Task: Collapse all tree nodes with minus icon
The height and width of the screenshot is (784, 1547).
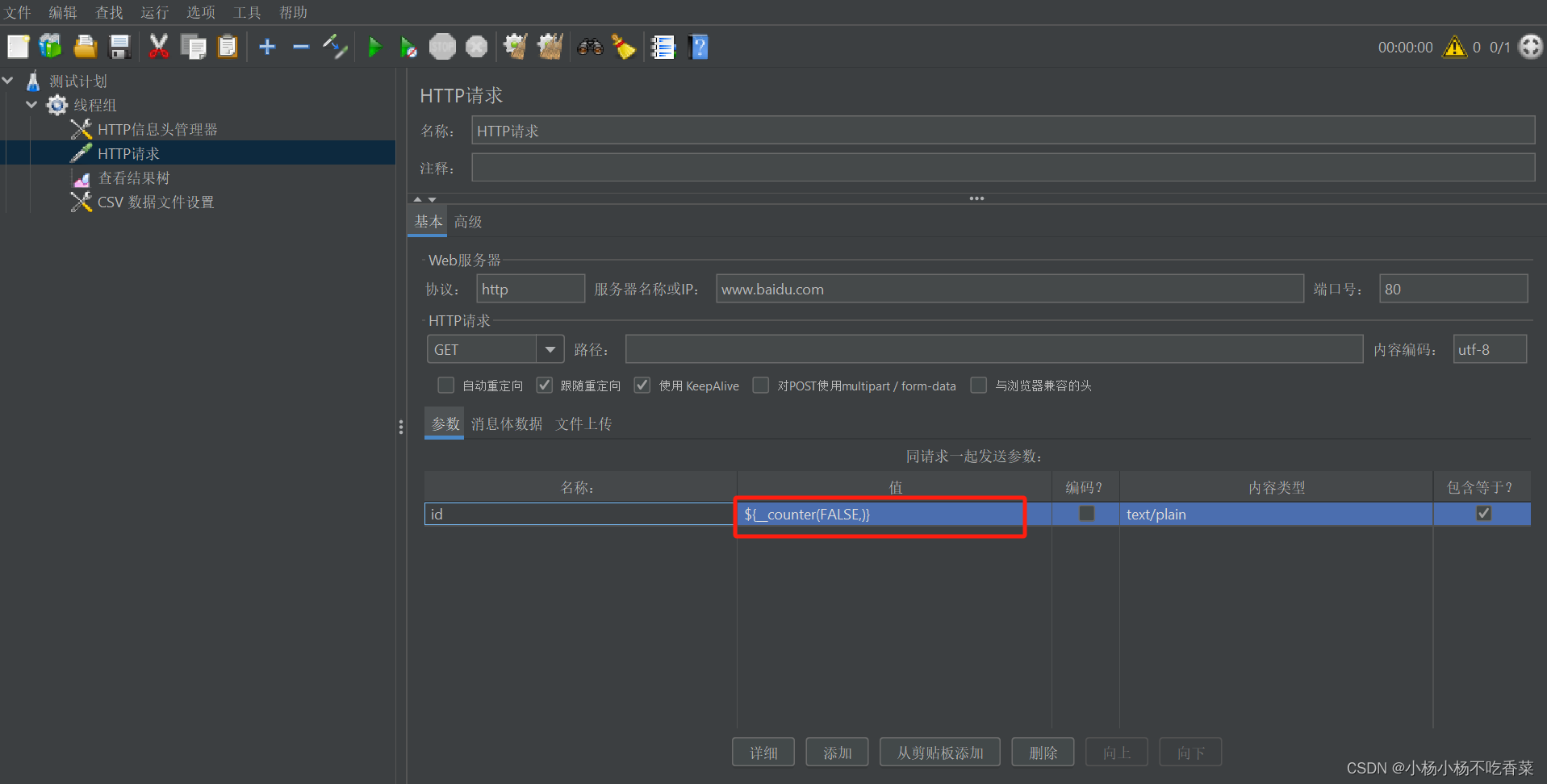Action: pos(301,47)
